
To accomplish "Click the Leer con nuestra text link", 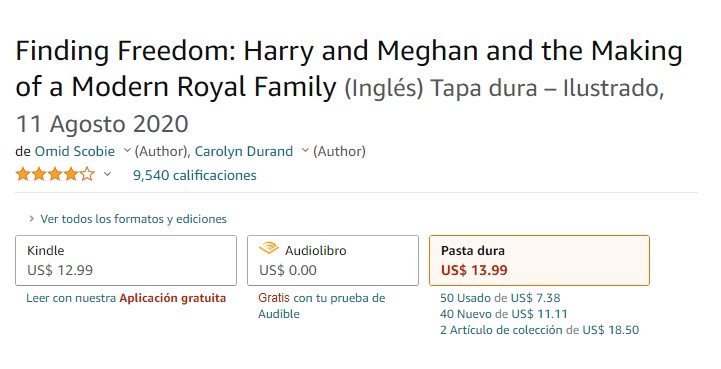I will point(71,298).
